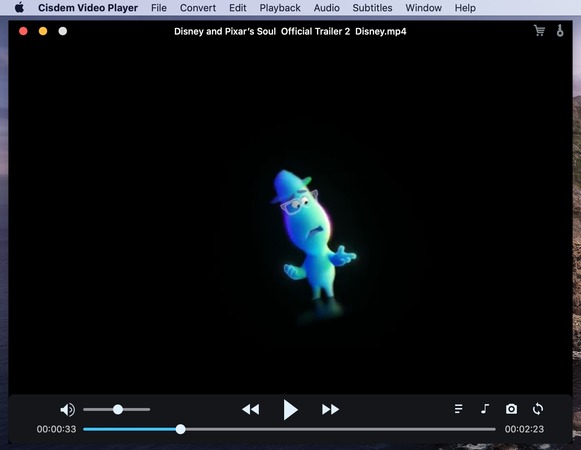Screen dimensions: 581x450
Task: Open the Subtitles menu
Action: coord(372,8)
